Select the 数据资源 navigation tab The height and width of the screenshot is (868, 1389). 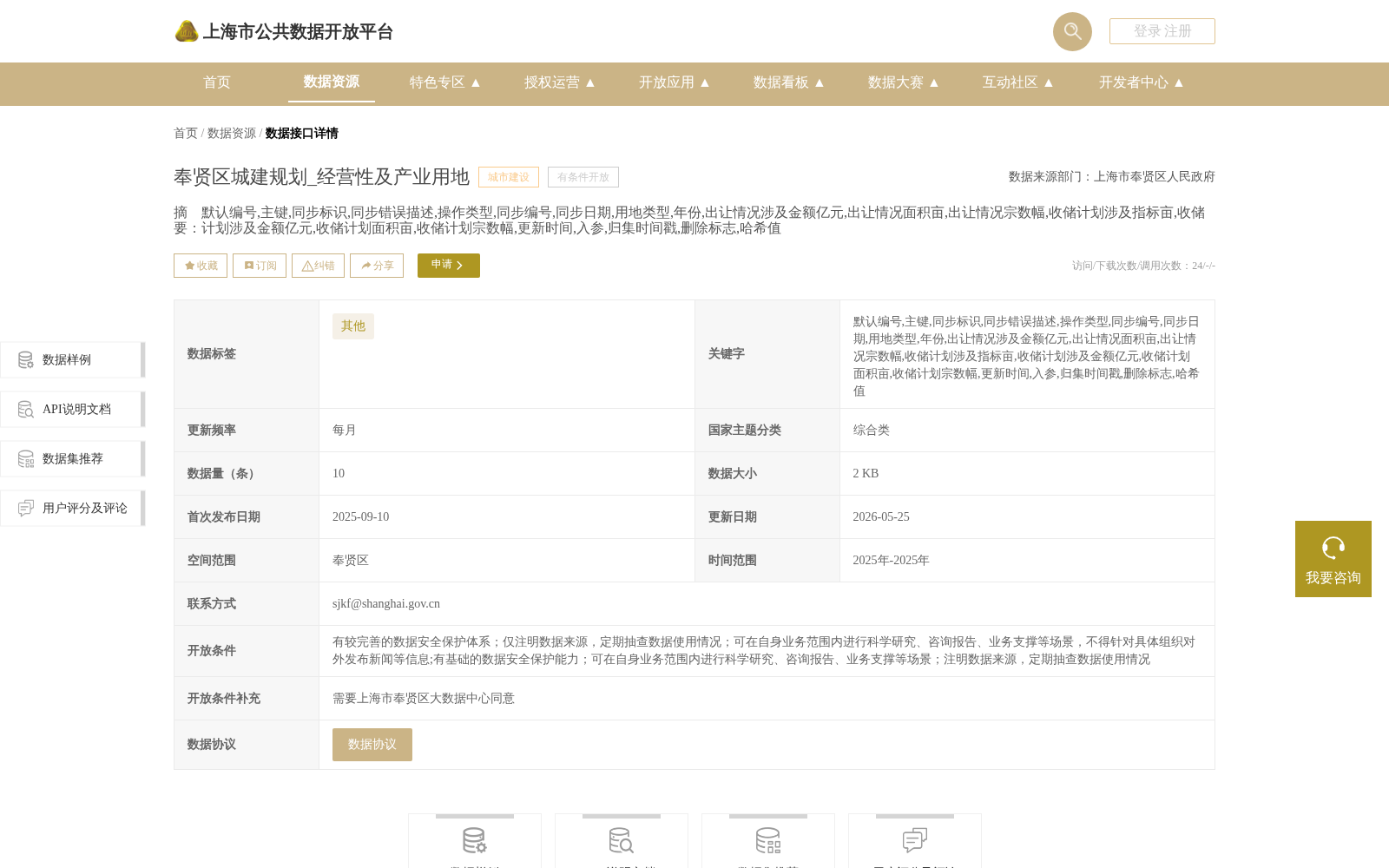(332, 82)
